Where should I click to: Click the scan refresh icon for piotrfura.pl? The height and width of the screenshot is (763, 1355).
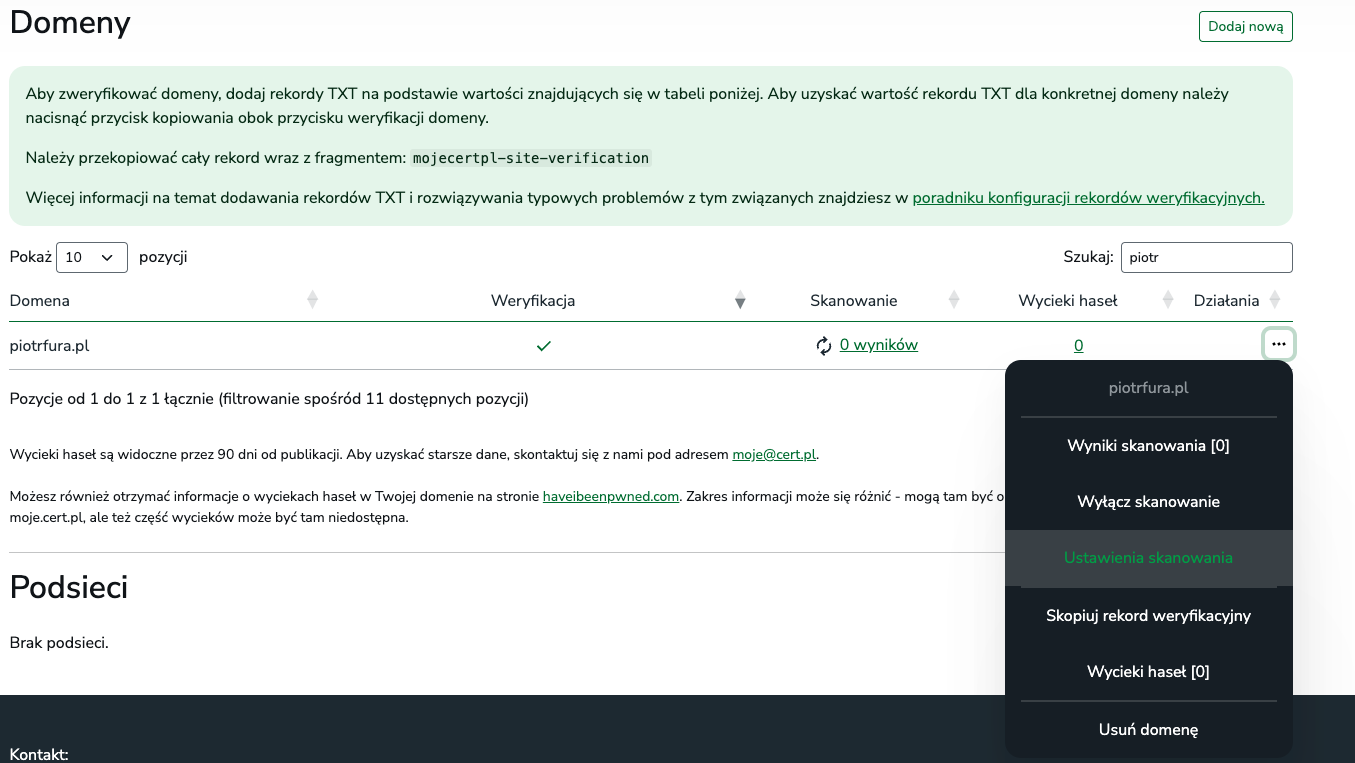point(824,346)
